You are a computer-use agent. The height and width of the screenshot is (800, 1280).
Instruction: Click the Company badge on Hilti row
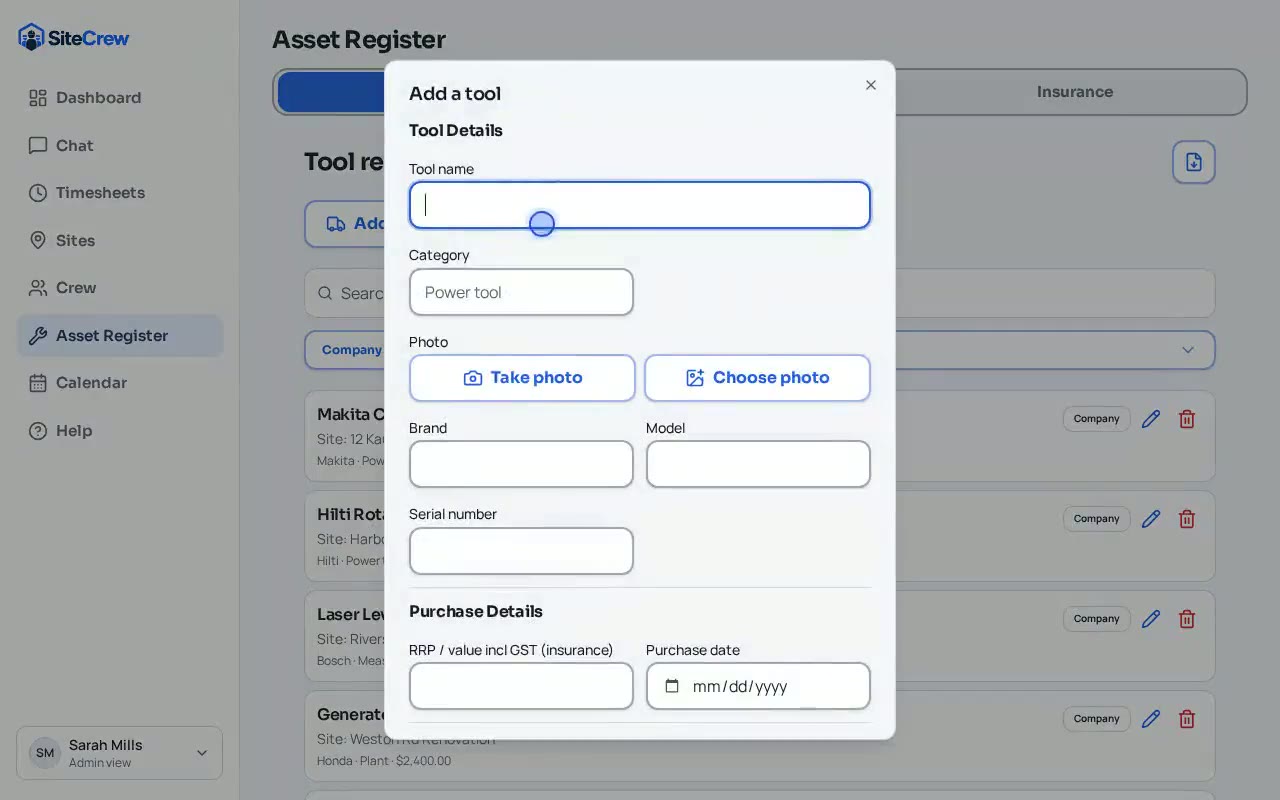(x=1096, y=519)
